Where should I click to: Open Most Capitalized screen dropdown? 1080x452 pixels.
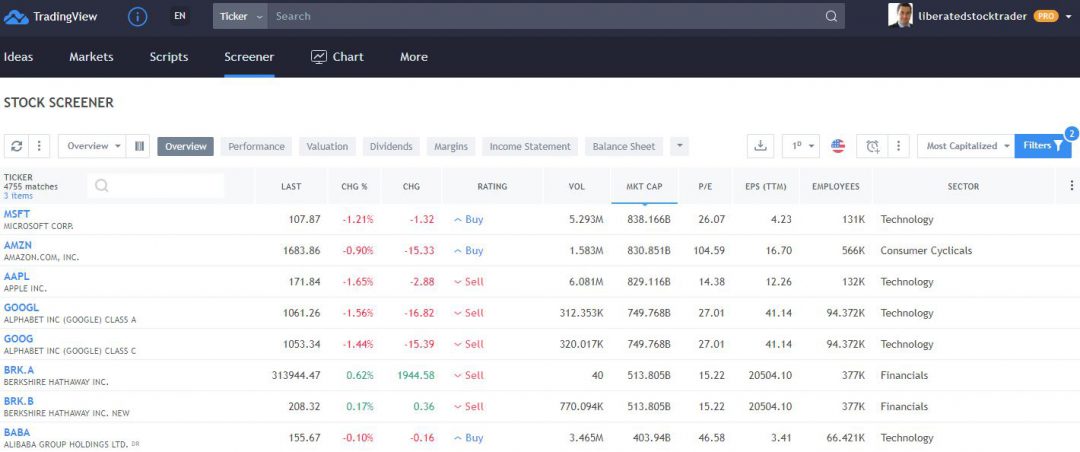pos(966,146)
